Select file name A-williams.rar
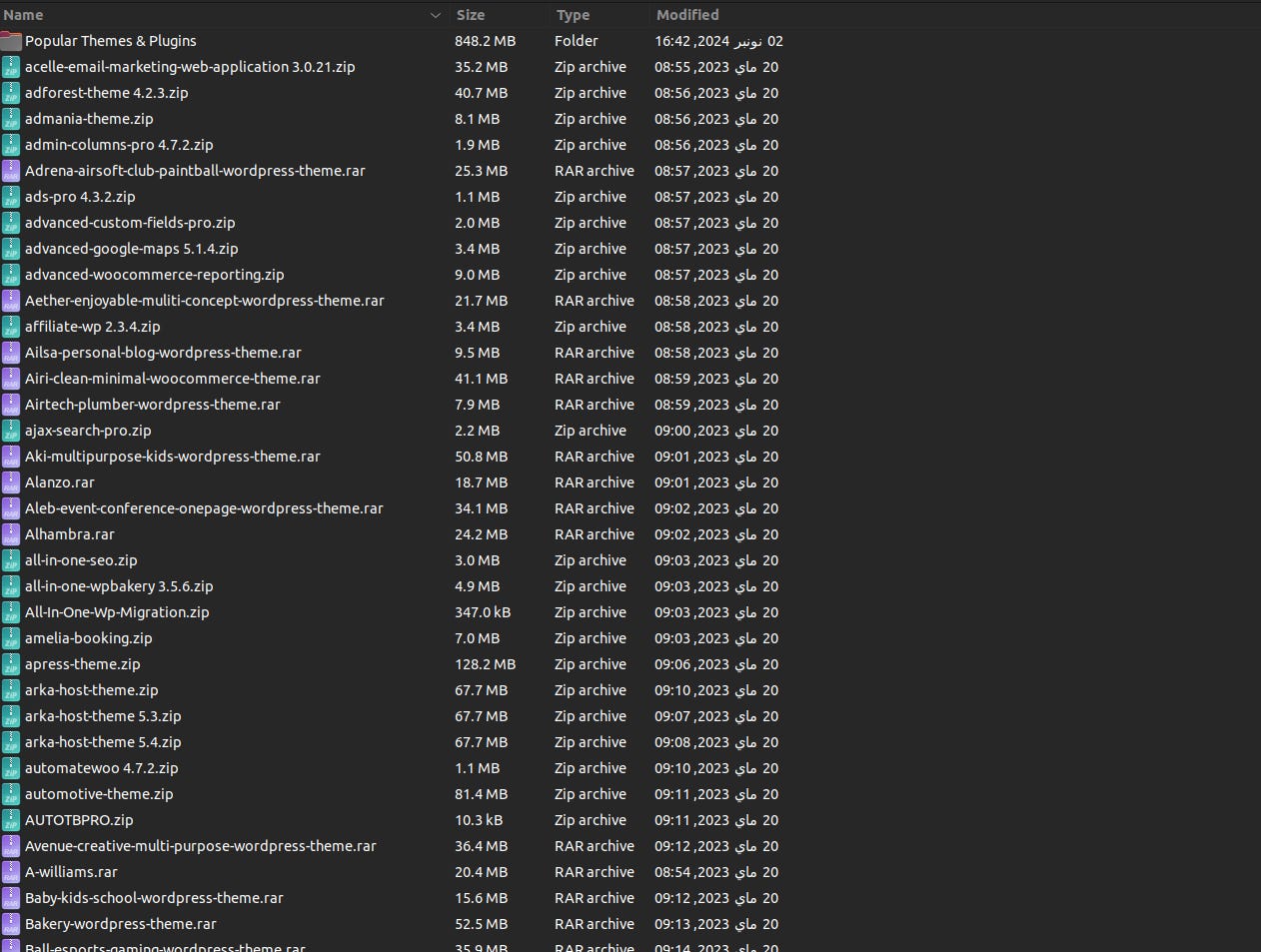Screen dimensions: 1261x952 [x=71, y=872]
